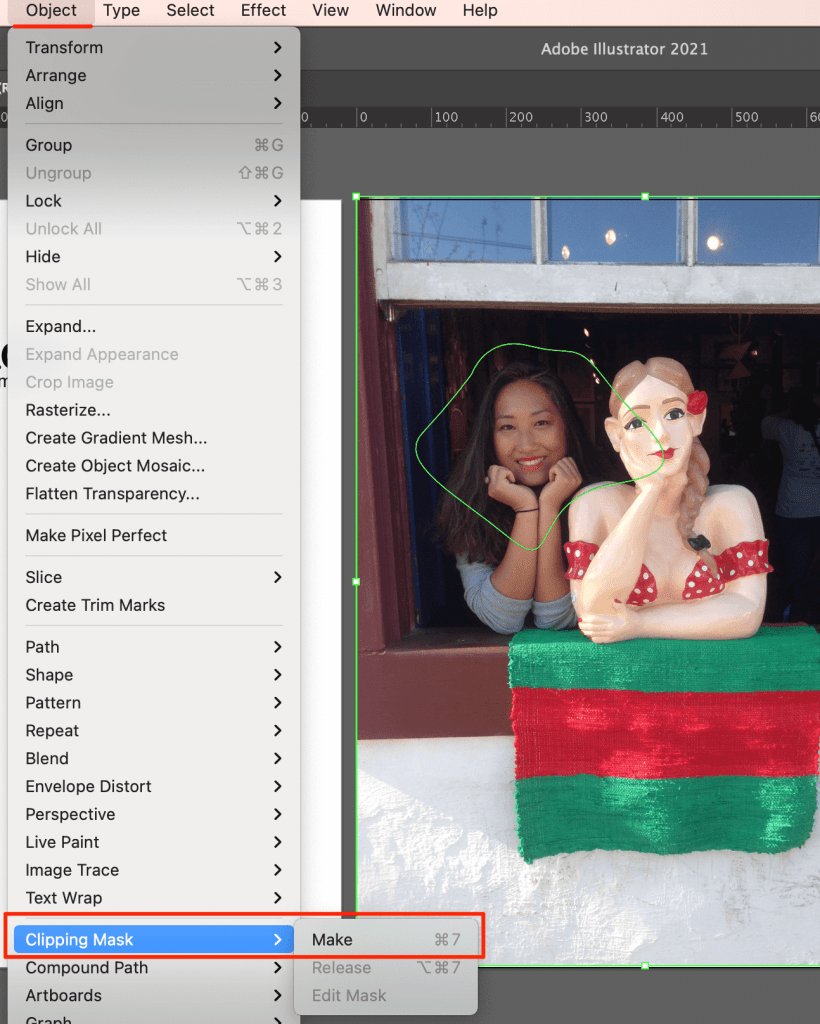Viewport: 820px width, 1024px height.
Task: Expand the Image Trace submenu
Action: pos(71,870)
